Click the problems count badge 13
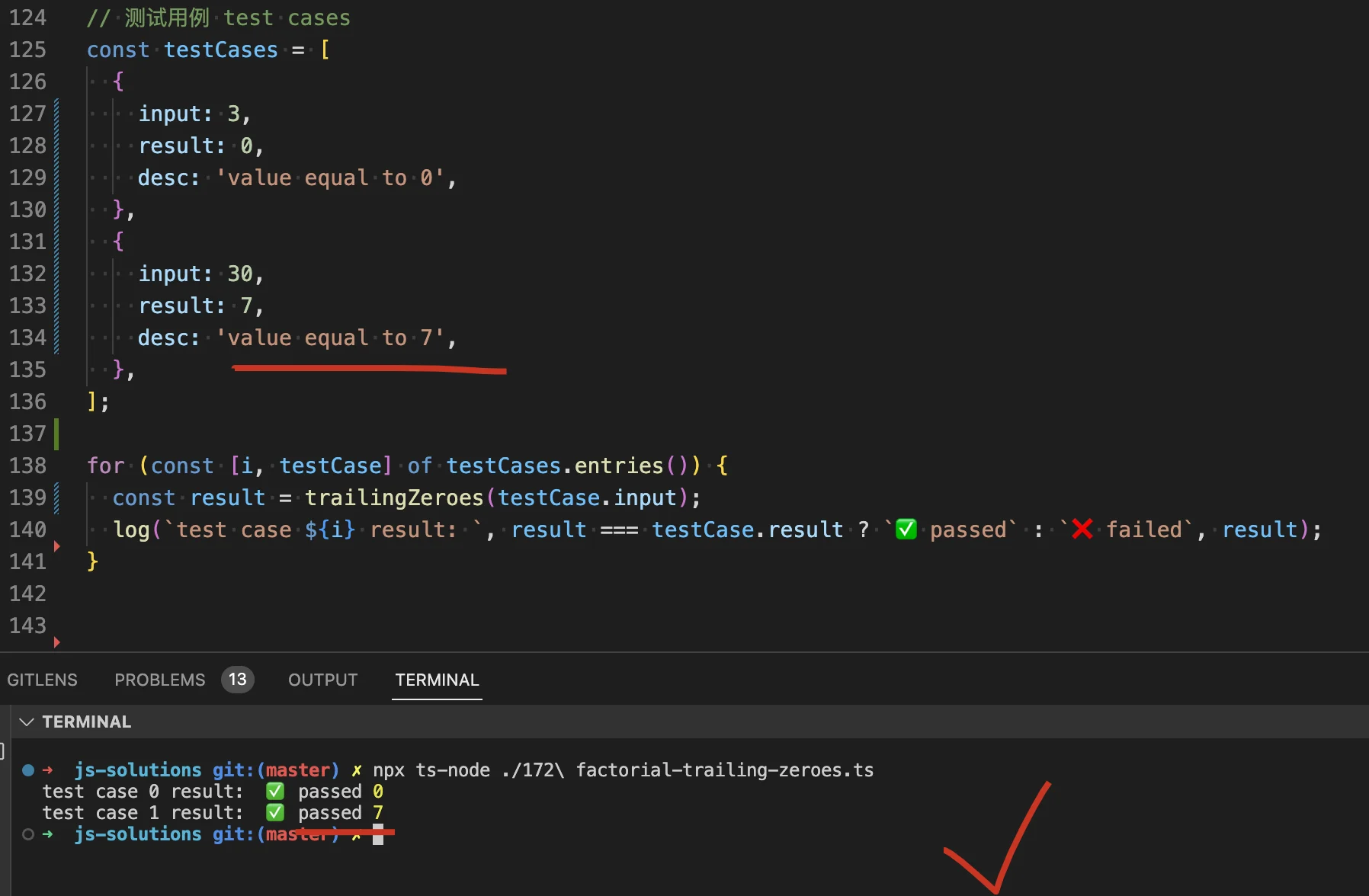 click(238, 680)
